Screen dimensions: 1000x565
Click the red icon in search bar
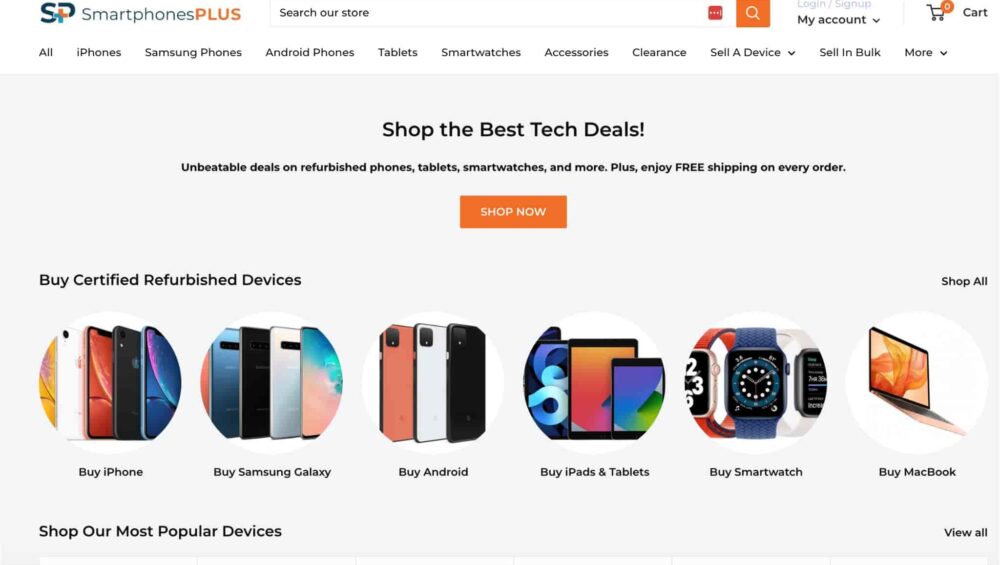tap(715, 13)
